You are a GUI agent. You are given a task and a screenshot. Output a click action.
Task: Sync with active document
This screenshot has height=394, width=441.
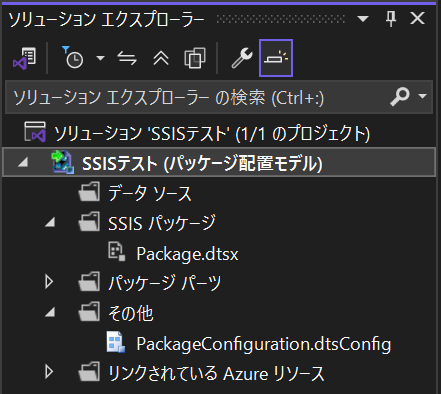(x=127, y=58)
